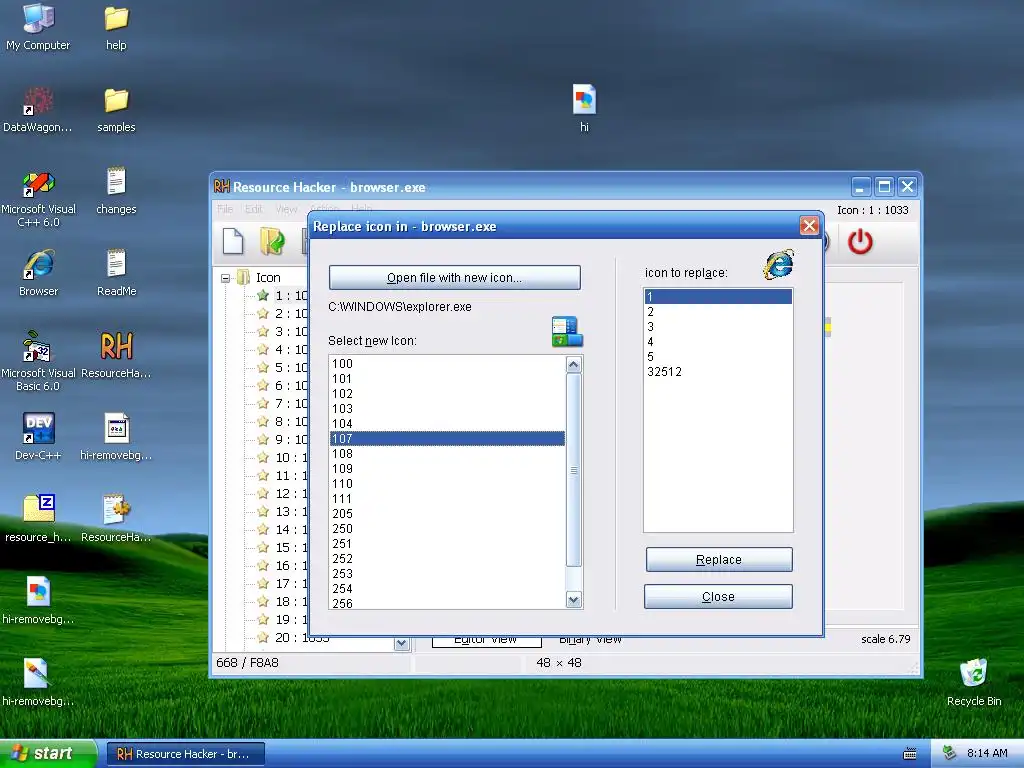The height and width of the screenshot is (768, 1024).
Task: Select the Dev-C++ desktop shortcut
Action: [x=38, y=436]
